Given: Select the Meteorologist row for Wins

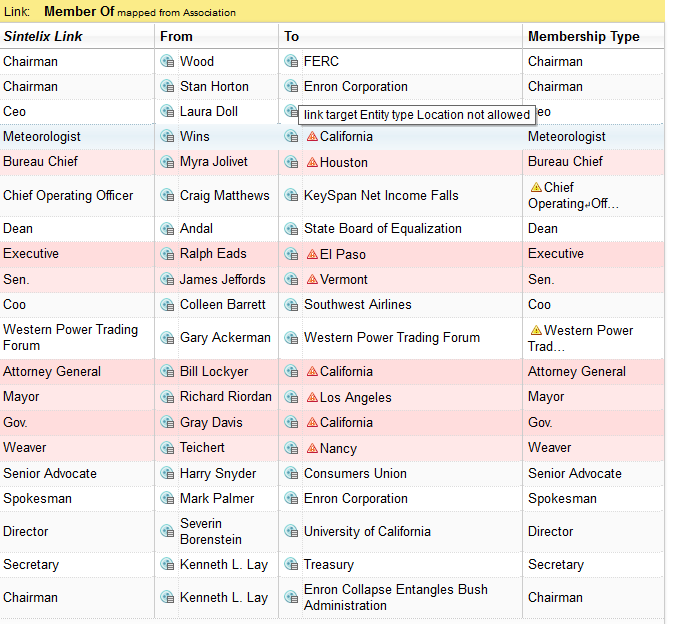Looking at the screenshot, I should pyautogui.click(x=42, y=136).
